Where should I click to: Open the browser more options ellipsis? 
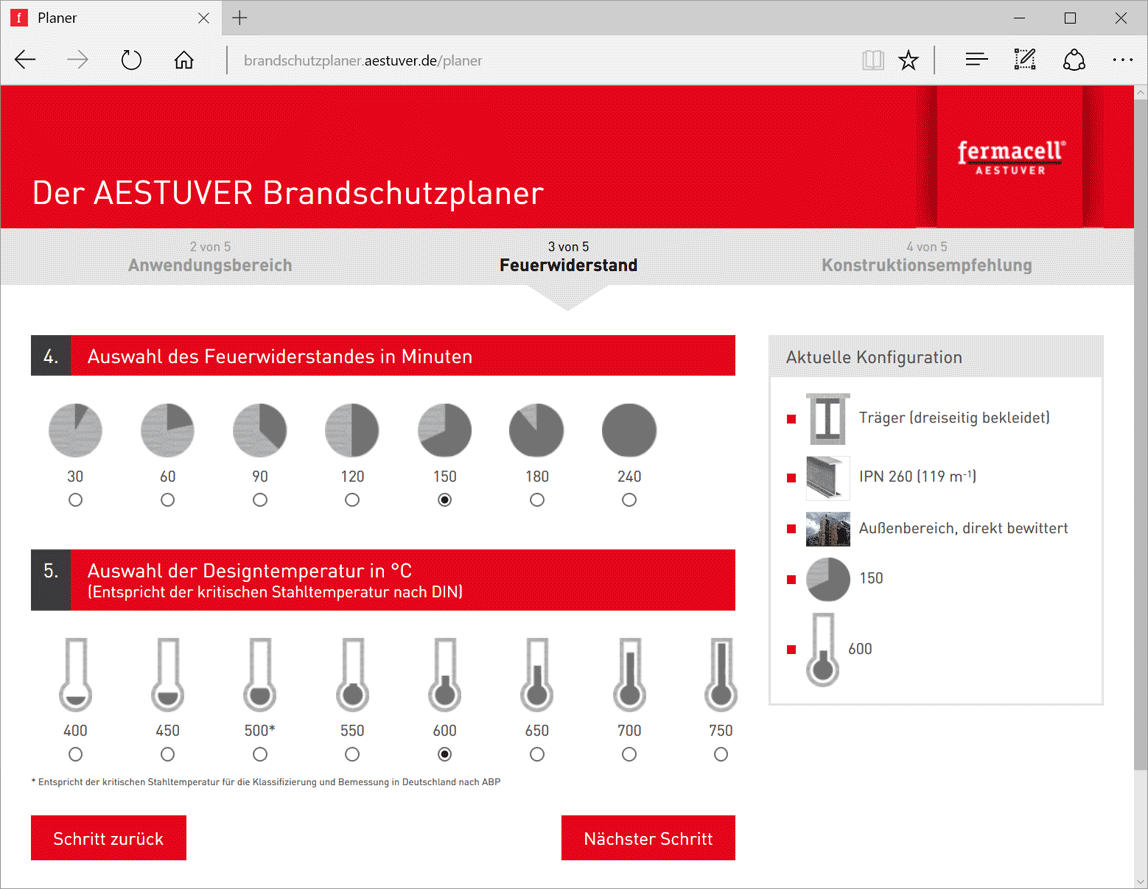tap(1122, 60)
